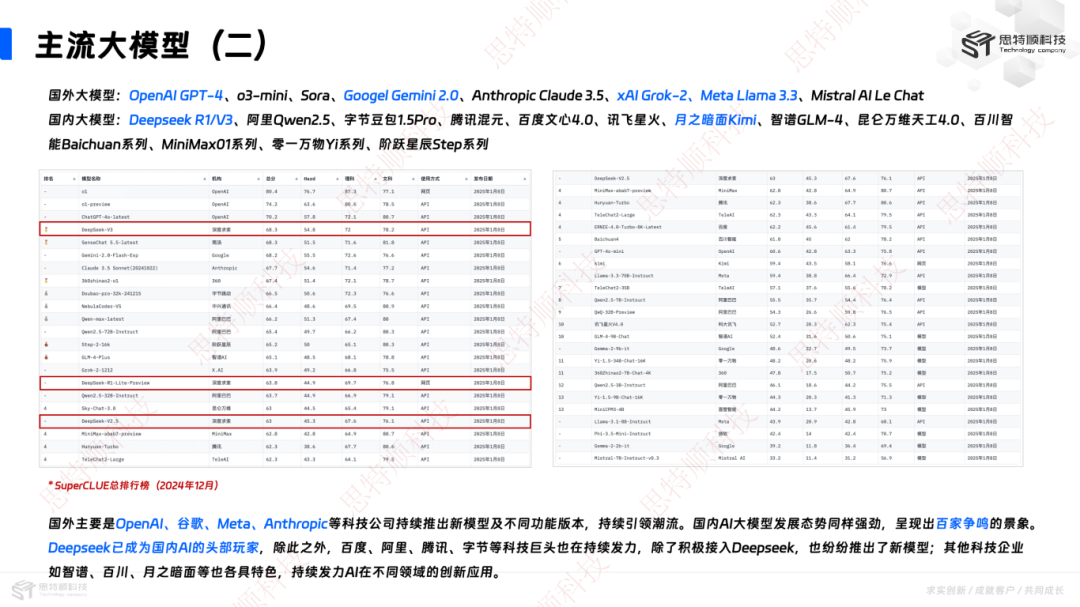The width and height of the screenshot is (1080, 607).
Task: Click the DeepSeek-R1-Lite-Preview model name
Action: tap(115, 382)
